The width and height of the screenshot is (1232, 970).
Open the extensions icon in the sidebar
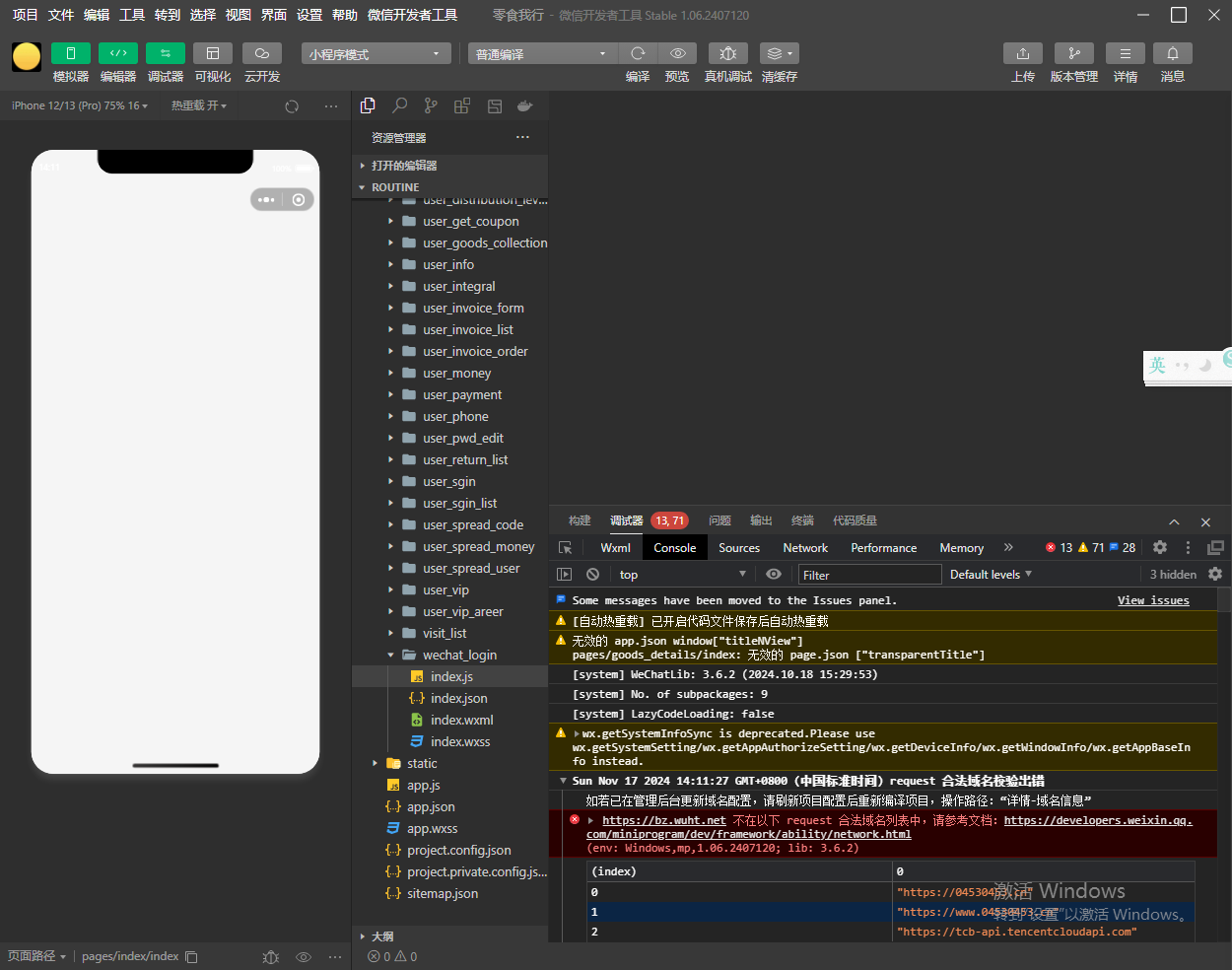click(x=462, y=105)
